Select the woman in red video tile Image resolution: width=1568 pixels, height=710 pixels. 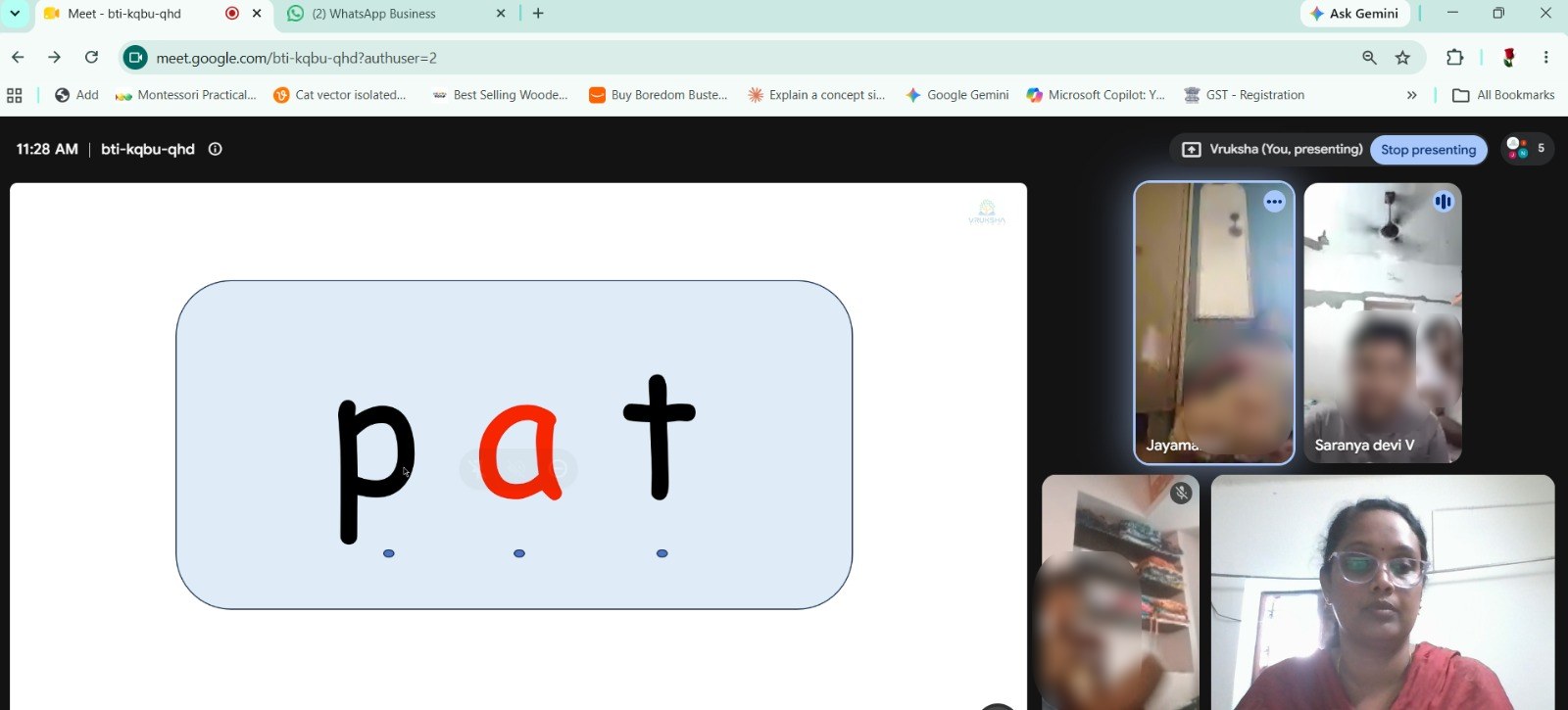point(1383,592)
